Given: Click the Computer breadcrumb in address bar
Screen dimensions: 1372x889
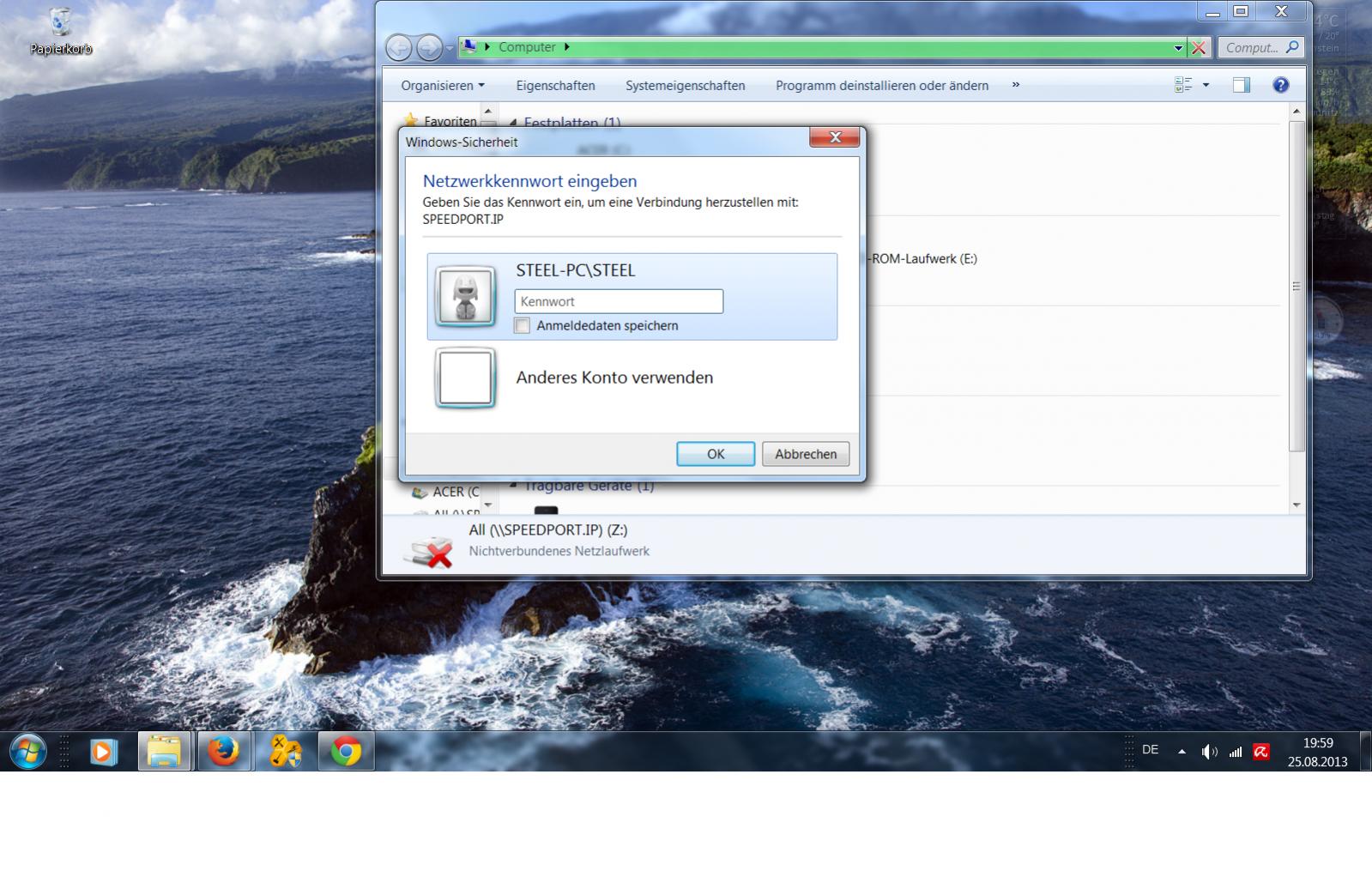Looking at the screenshot, I should [x=527, y=47].
